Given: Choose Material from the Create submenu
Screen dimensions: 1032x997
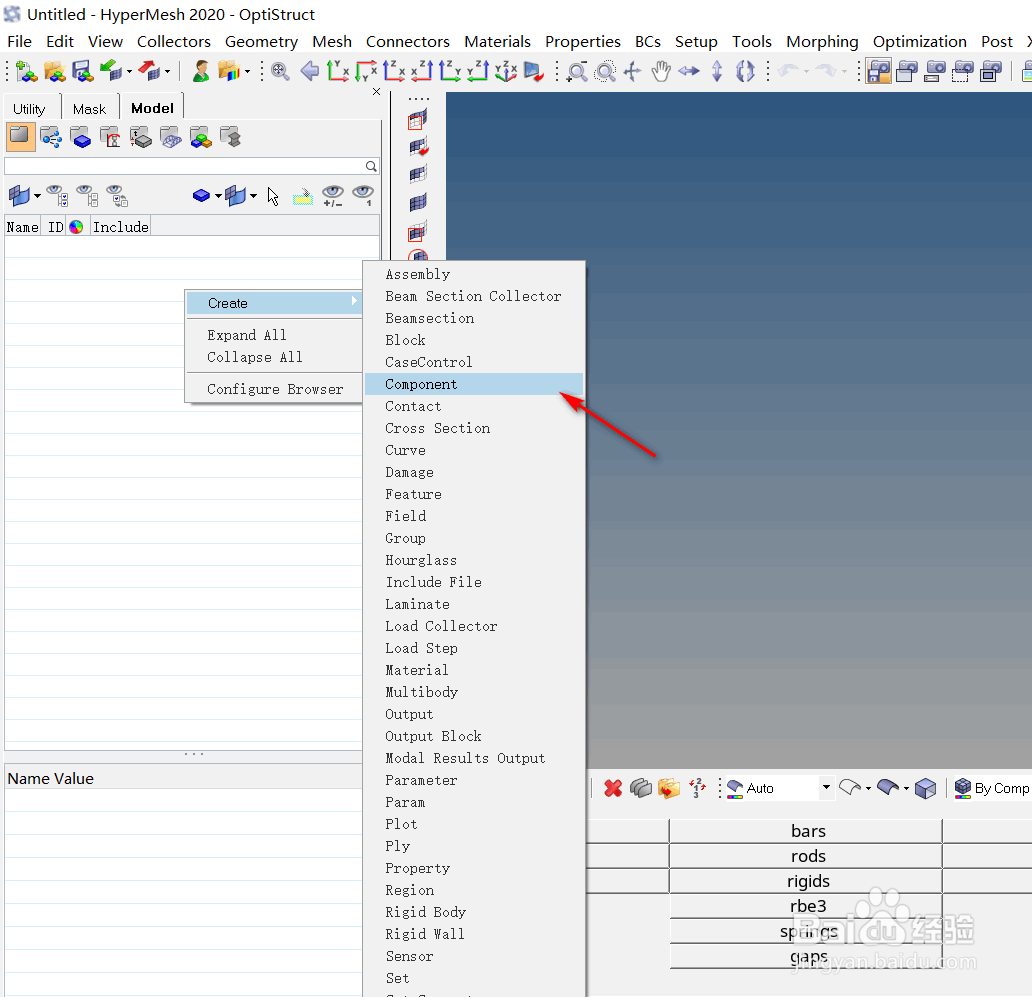Looking at the screenshot, I should point(474,670).
